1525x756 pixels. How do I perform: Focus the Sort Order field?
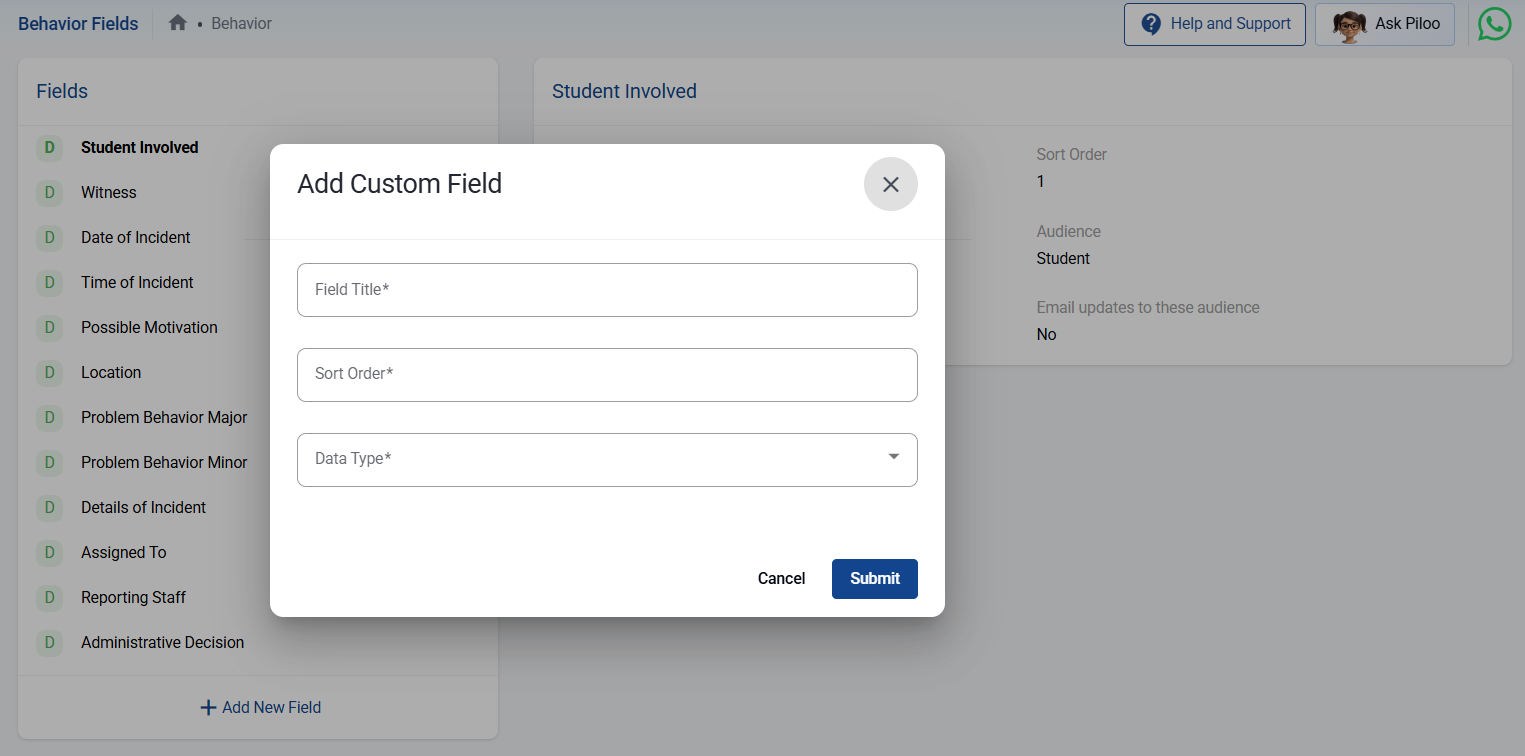click(x=607, y=375)
